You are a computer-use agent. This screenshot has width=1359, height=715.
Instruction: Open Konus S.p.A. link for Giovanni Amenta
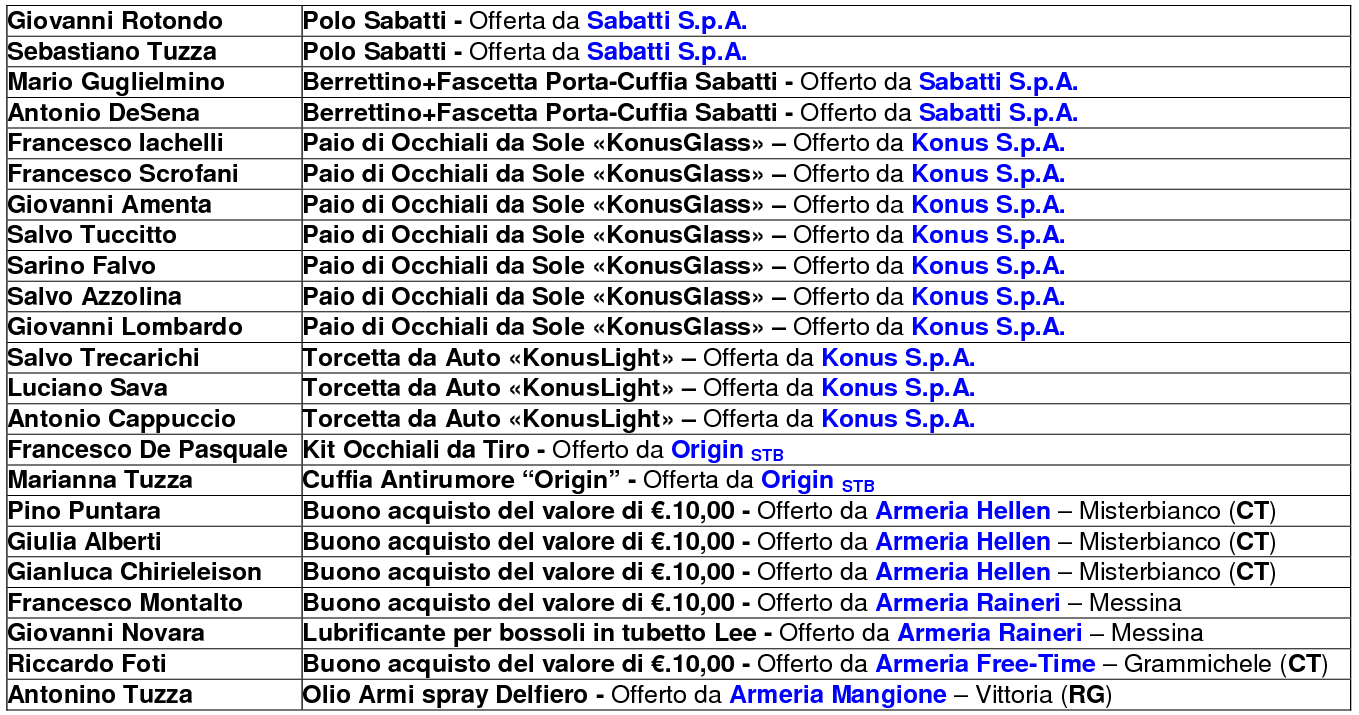988,204
